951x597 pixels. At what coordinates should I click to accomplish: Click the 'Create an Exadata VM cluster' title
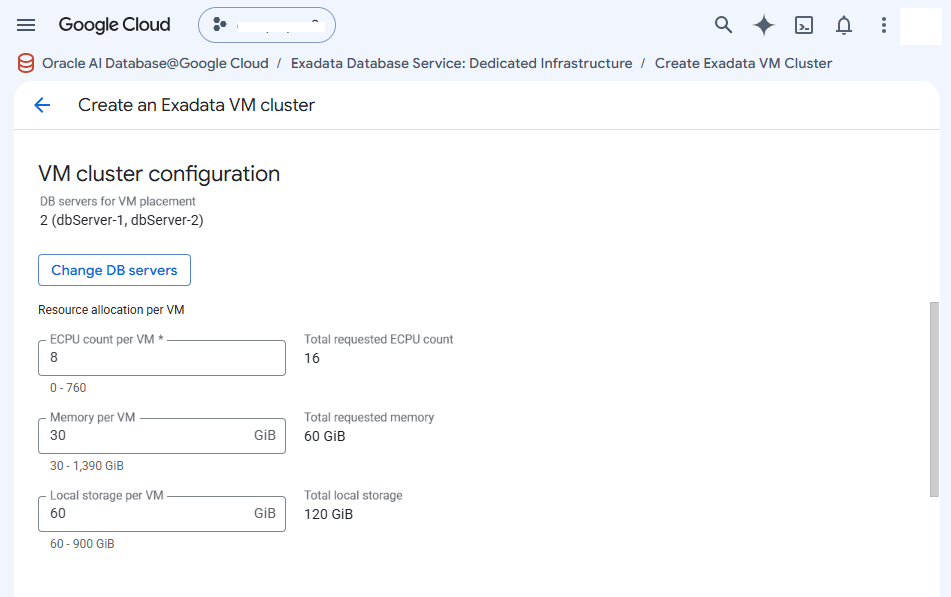tap(197, 105)
